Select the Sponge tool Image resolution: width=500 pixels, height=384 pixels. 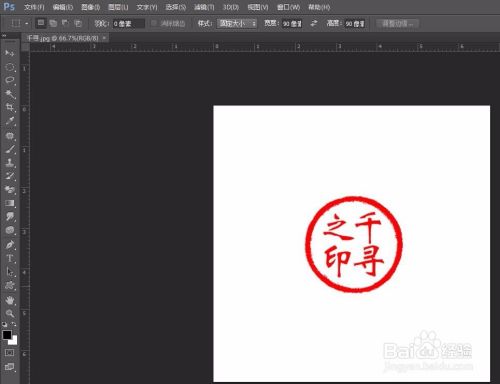click(10, 230)
